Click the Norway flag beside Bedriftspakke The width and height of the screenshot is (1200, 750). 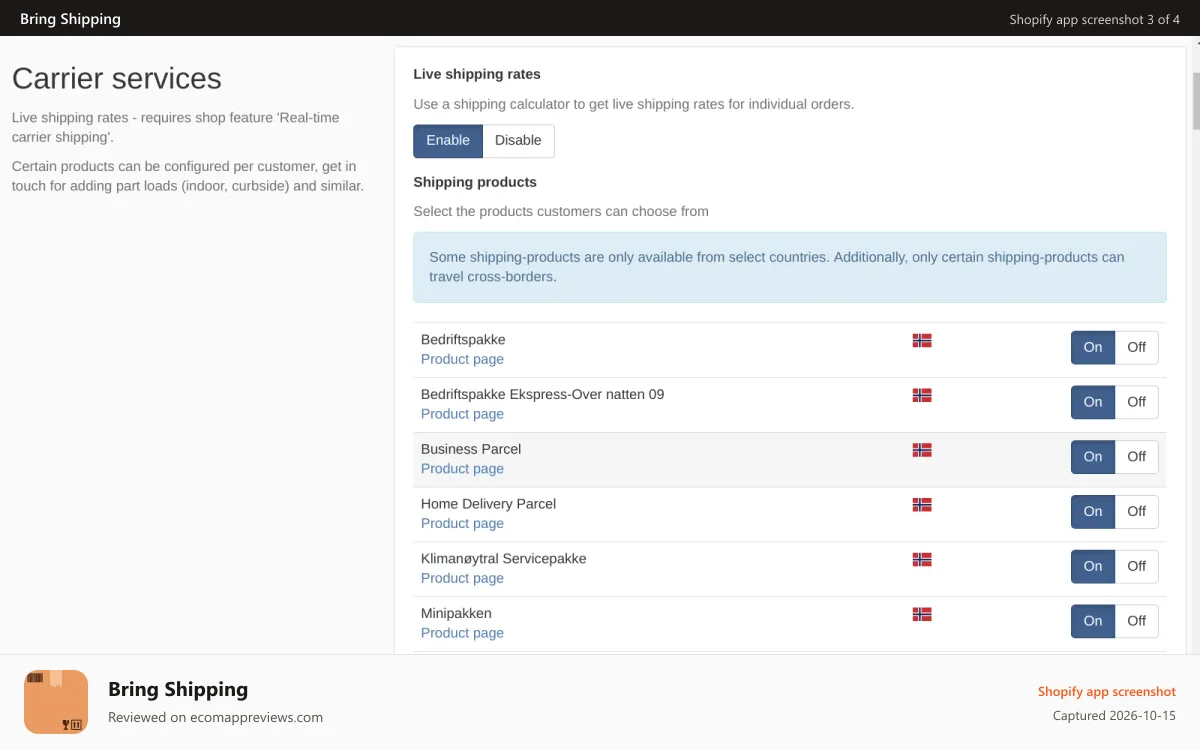point(922,340)
